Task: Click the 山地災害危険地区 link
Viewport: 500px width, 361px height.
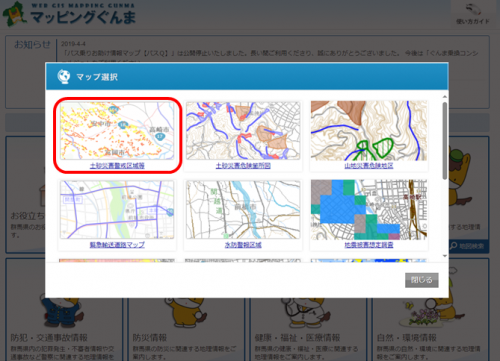Action: (x=369, y=166)
